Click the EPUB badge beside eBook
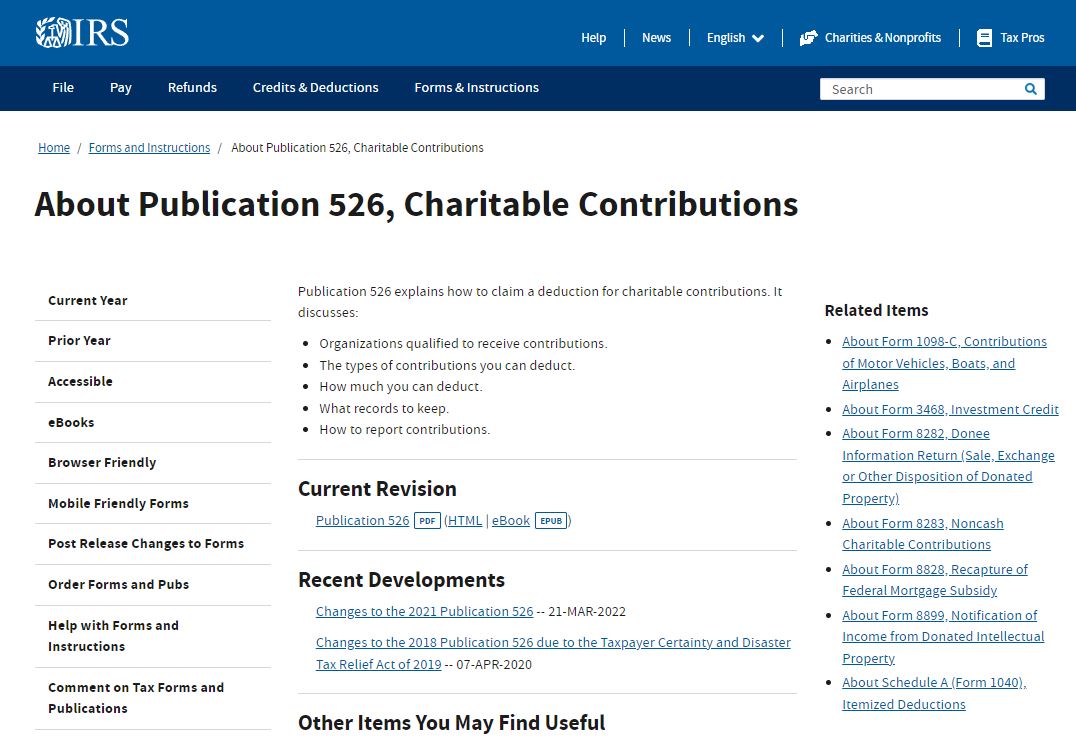 (551, 521)
